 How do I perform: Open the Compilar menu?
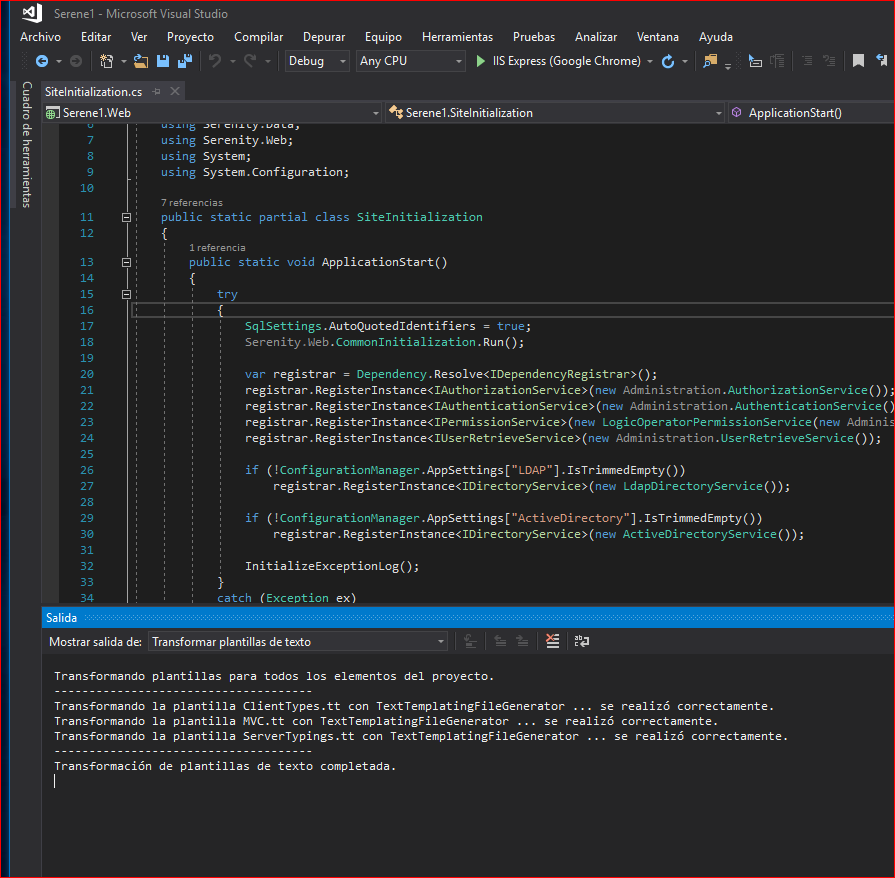coord(258,36)
